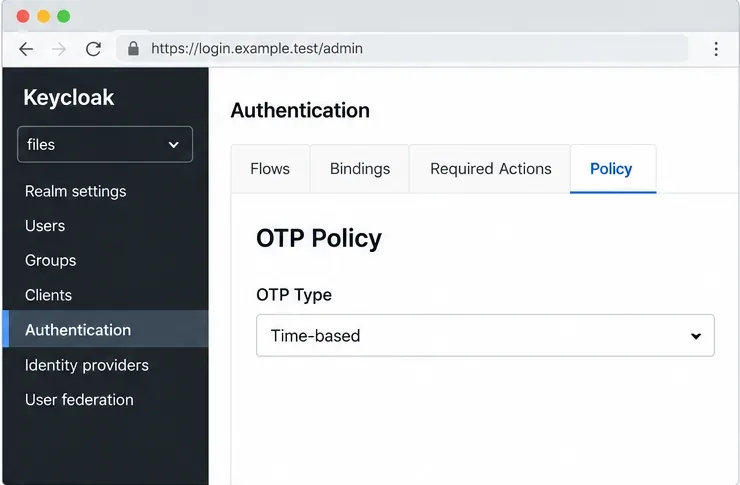Viewport: 740px width, 485px height.
Task: Close the window with the red button
Action: click(x=23, y=16)
